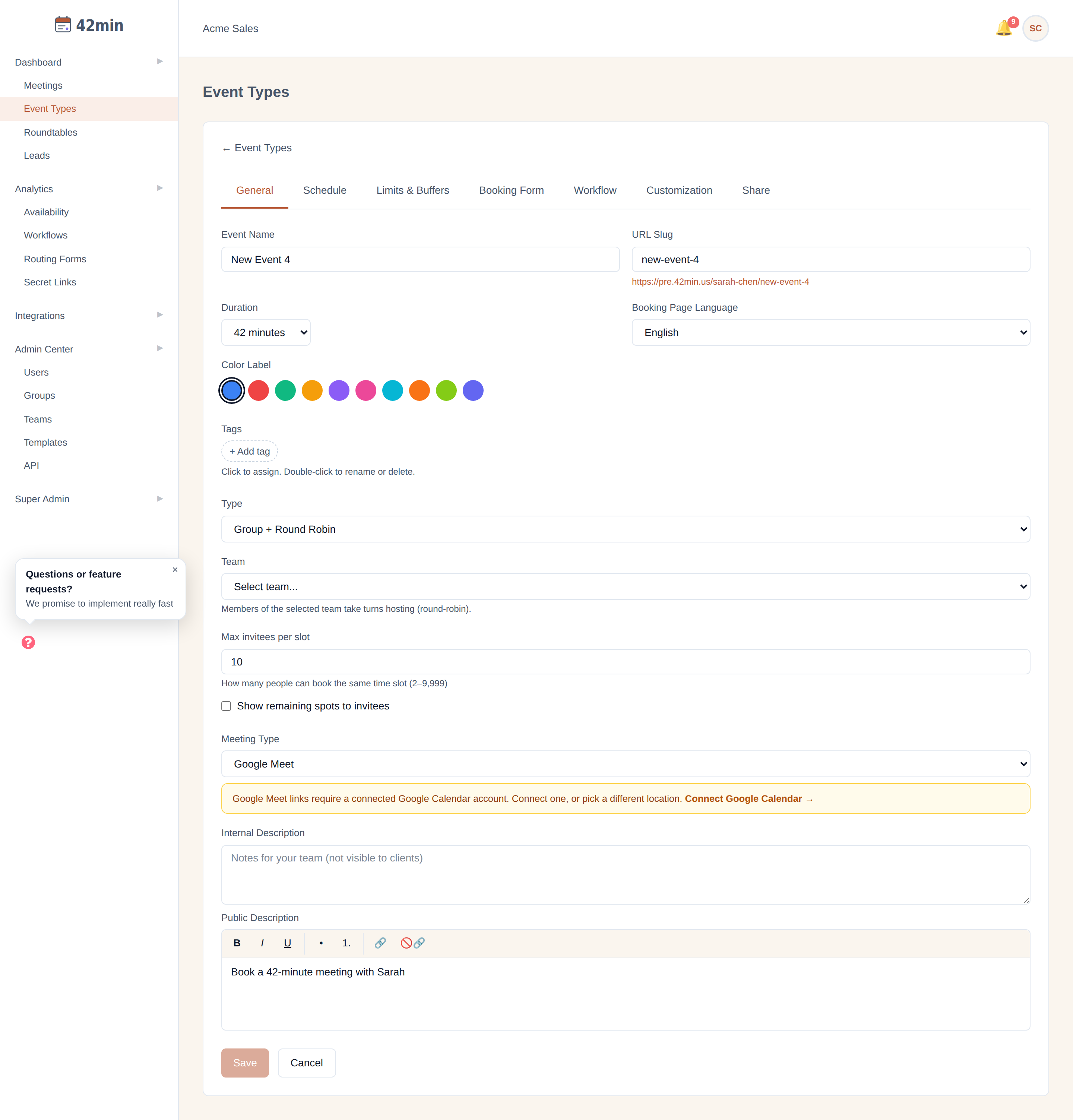Viewport: 1073px width, 1120px height.
Task: Select the lime green color label
Action: [446, 391]
